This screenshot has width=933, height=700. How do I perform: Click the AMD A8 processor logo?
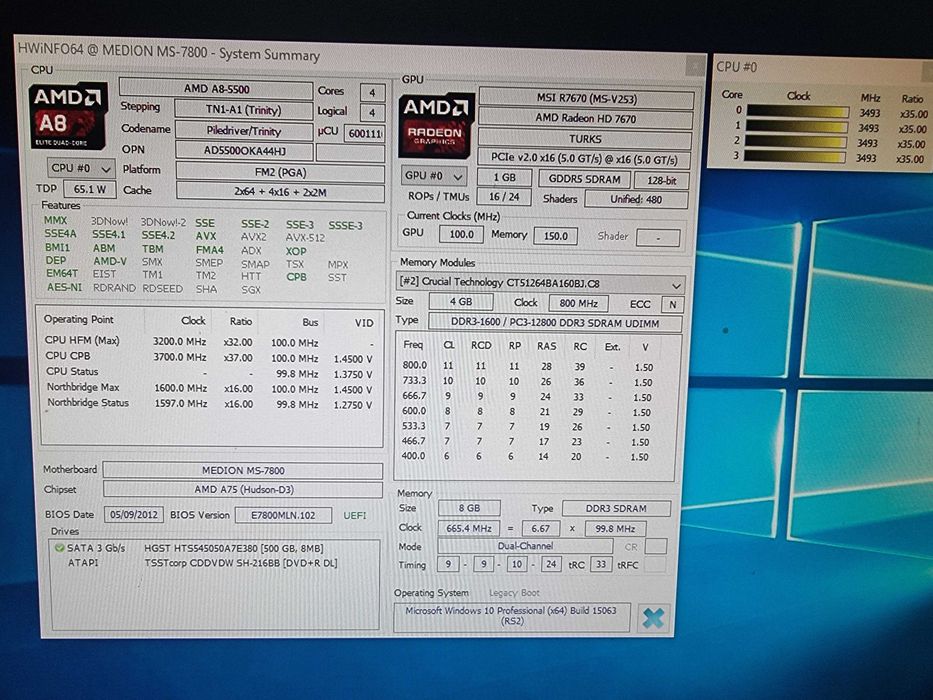pyautogui.click(x=68, y=115)
